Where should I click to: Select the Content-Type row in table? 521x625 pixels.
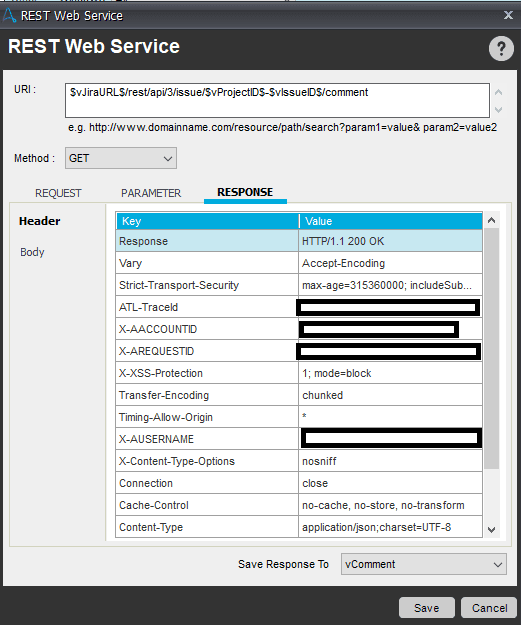299,527
